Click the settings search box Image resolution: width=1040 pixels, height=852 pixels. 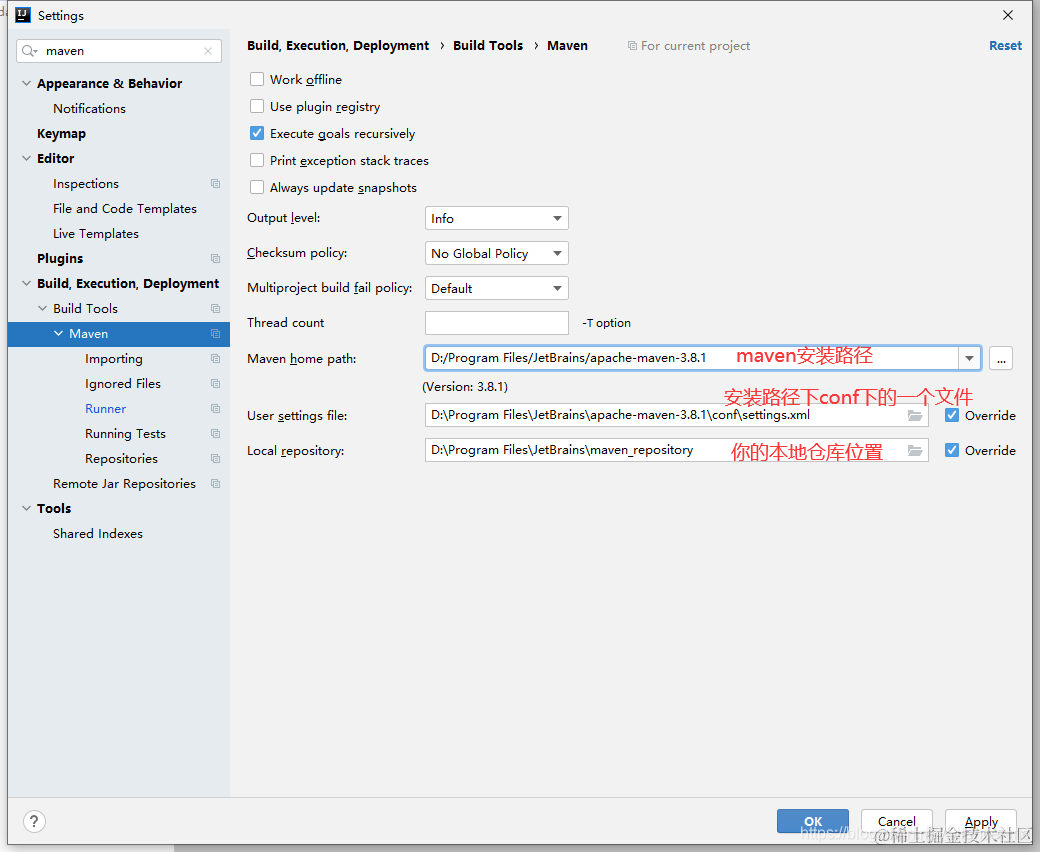coord(119,51)
